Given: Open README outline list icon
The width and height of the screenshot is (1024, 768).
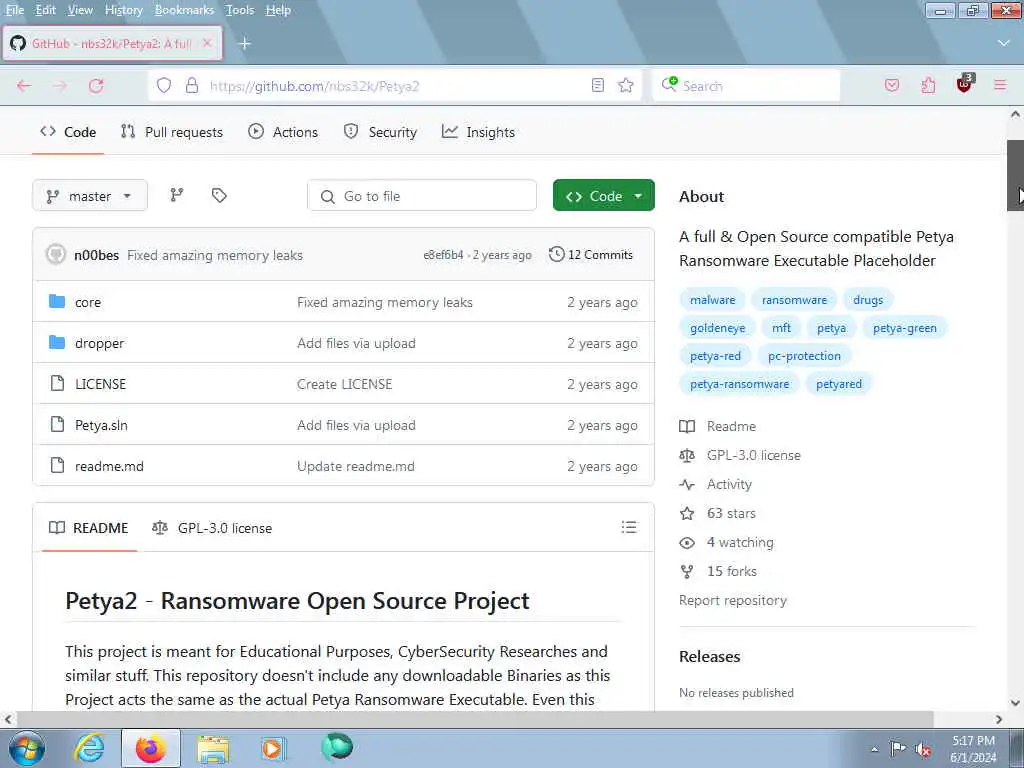Looking at the screenshot, I should click(x=629, y=527).
